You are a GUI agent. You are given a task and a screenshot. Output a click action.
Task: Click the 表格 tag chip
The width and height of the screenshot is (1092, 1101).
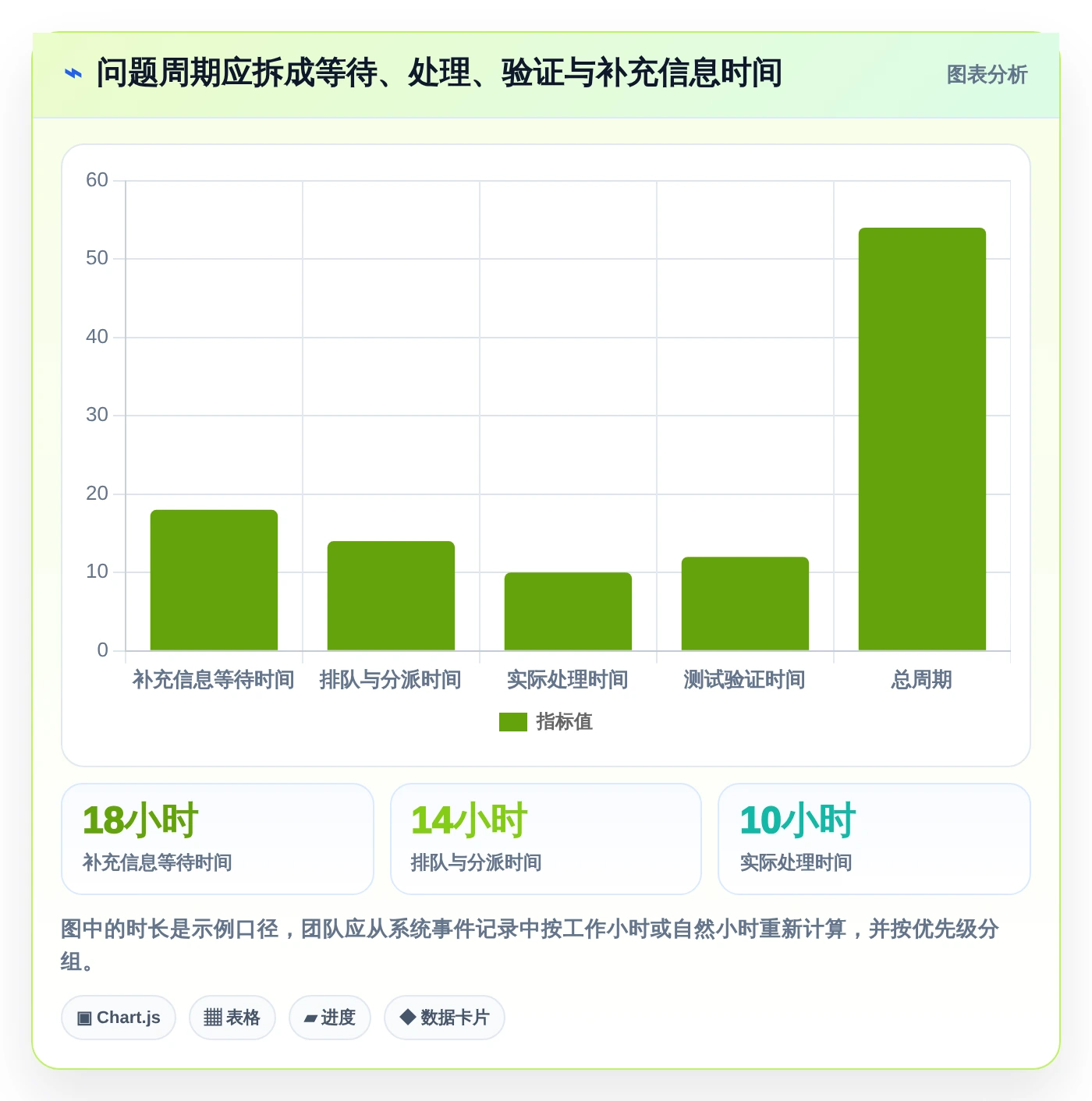[x=232, y=1018]
